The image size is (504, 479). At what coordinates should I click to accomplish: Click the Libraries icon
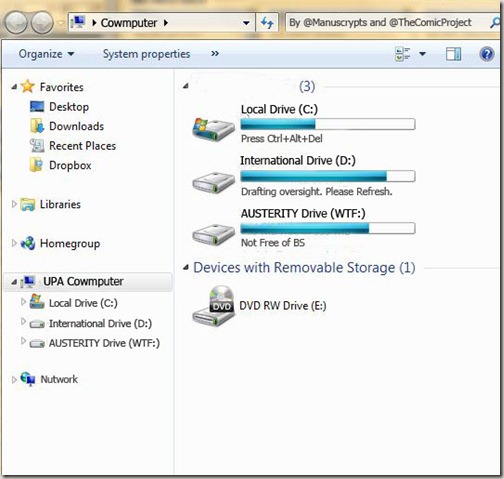28,204
